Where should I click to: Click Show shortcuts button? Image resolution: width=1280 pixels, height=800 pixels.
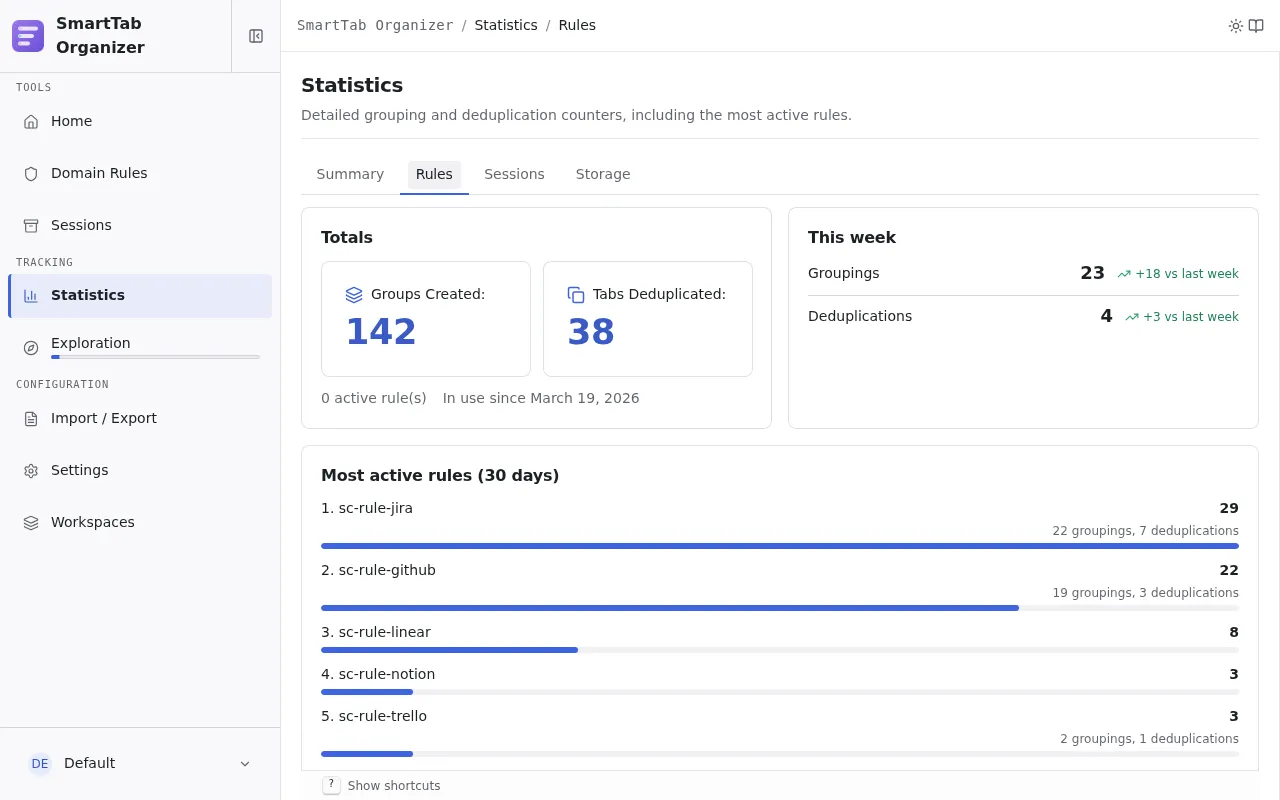(x=382, y=785)
